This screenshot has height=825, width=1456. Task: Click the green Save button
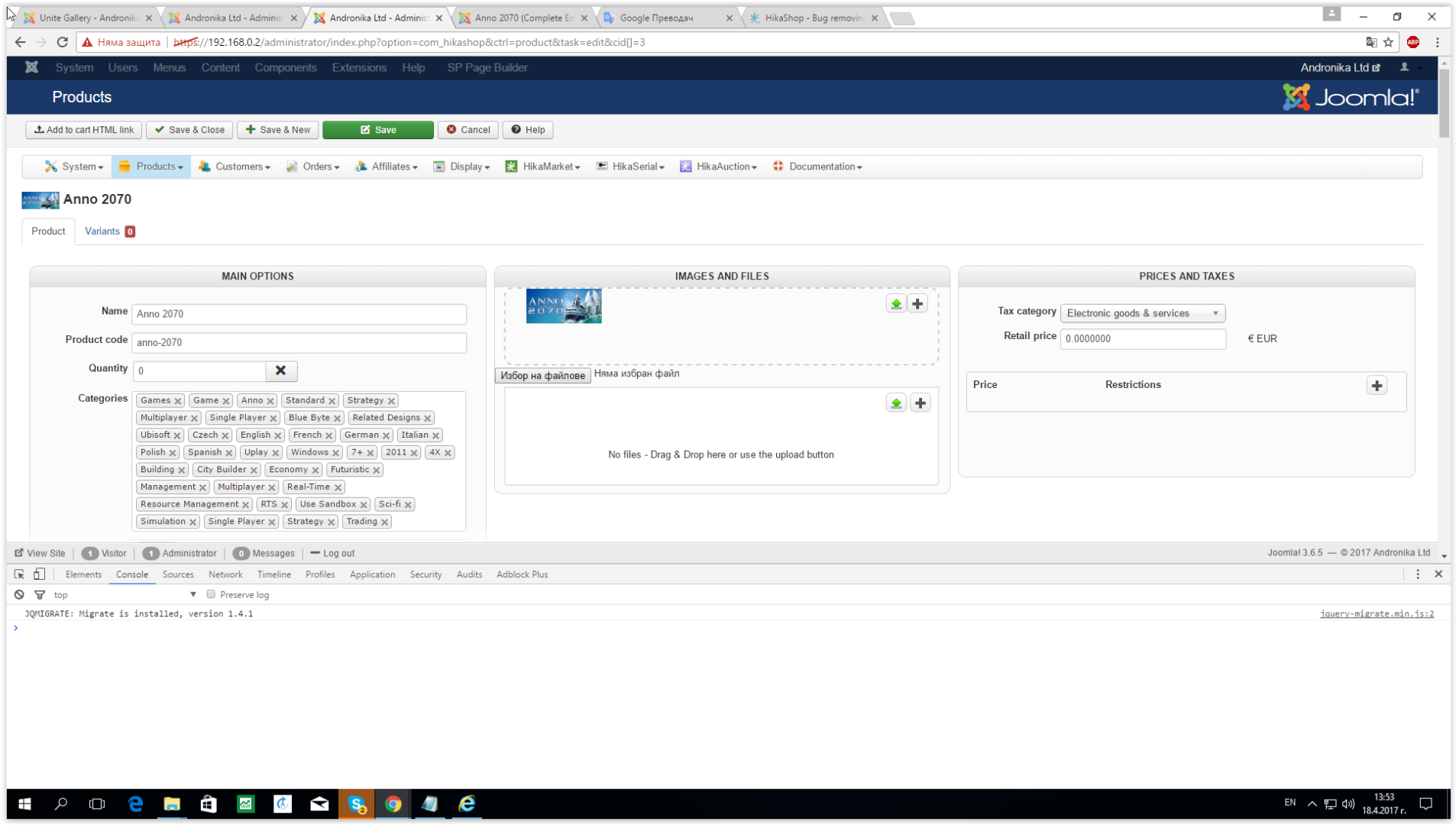coord(378,130)
